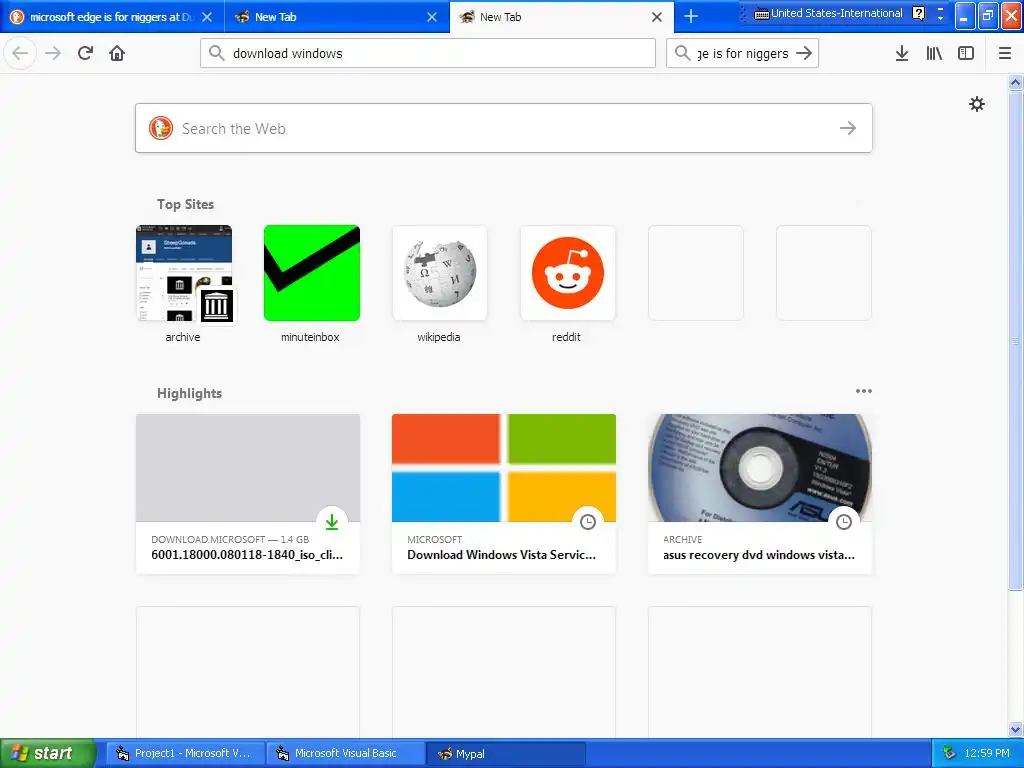Screen dimensions: 1024x768
Task: Click the DuckDuckGo logo in the search field
Action: click(161, 128)
